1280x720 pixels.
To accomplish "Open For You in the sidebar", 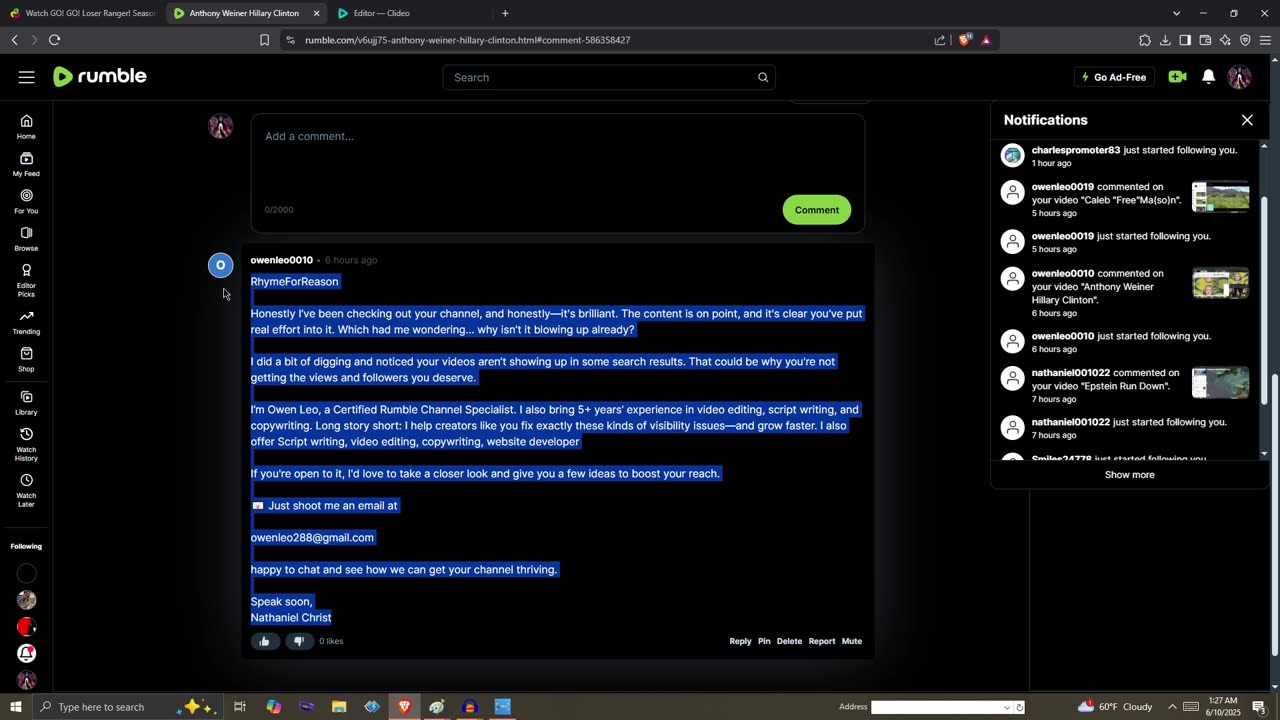I will (x=26, y=202).
